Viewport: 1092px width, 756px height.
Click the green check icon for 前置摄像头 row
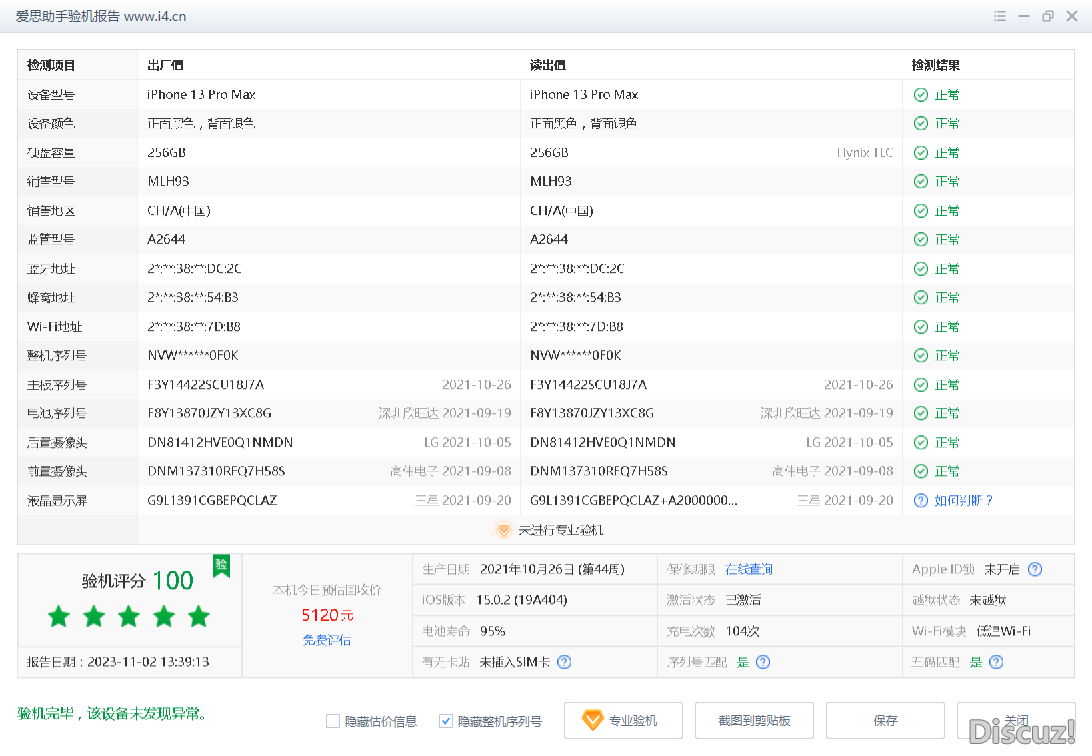pos(921,471)
